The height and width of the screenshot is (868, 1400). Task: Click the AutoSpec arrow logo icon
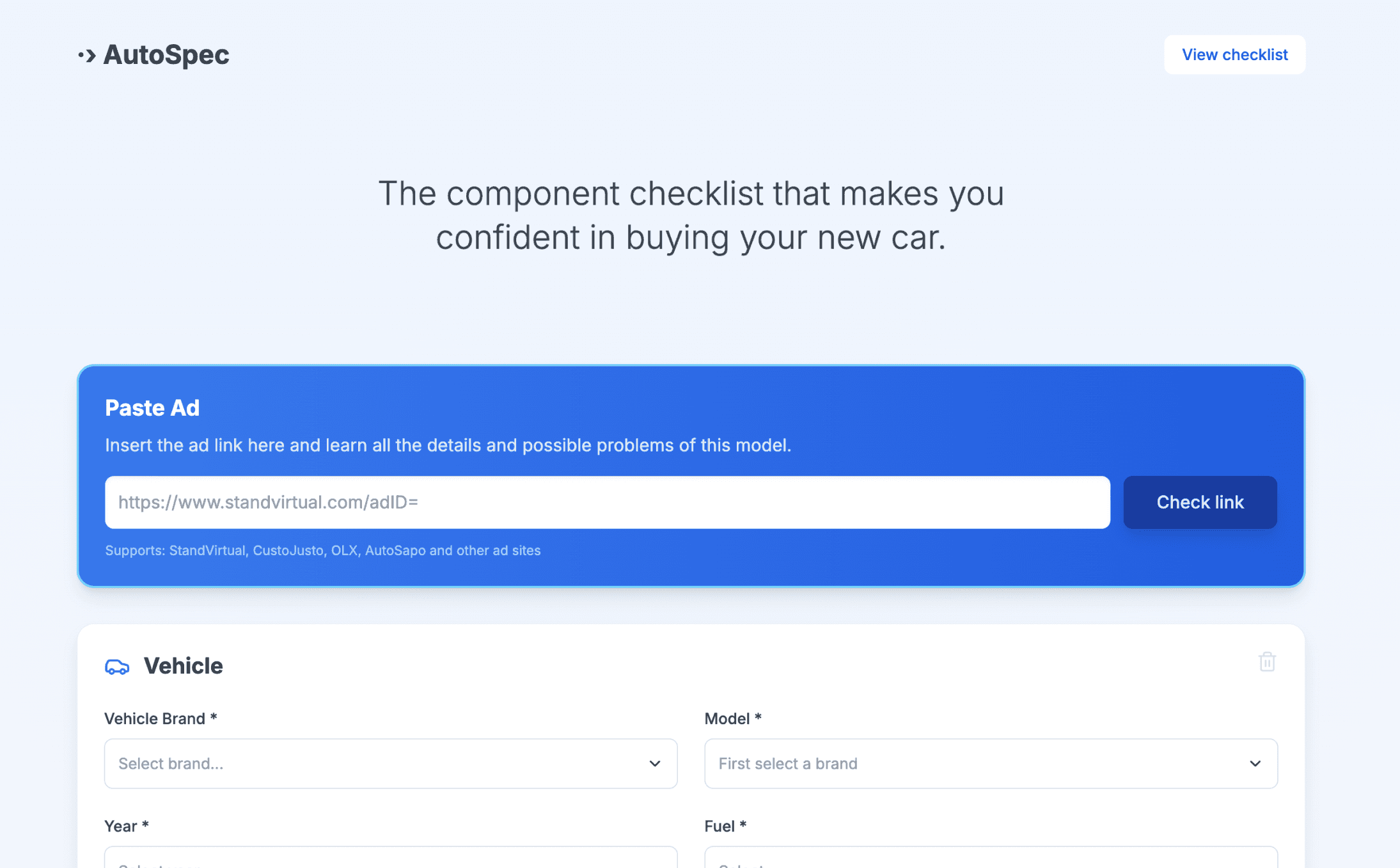[x=87, y=56]
